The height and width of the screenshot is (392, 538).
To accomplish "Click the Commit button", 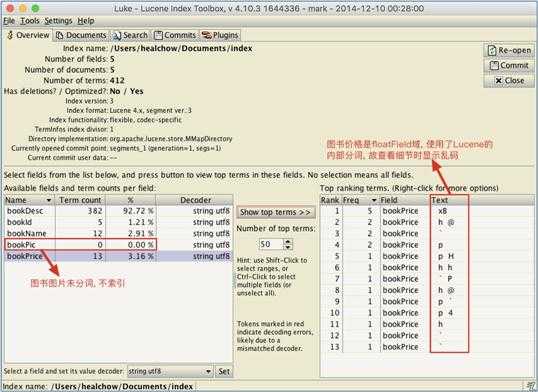I will pyautogui.click(x=509, y=65).
